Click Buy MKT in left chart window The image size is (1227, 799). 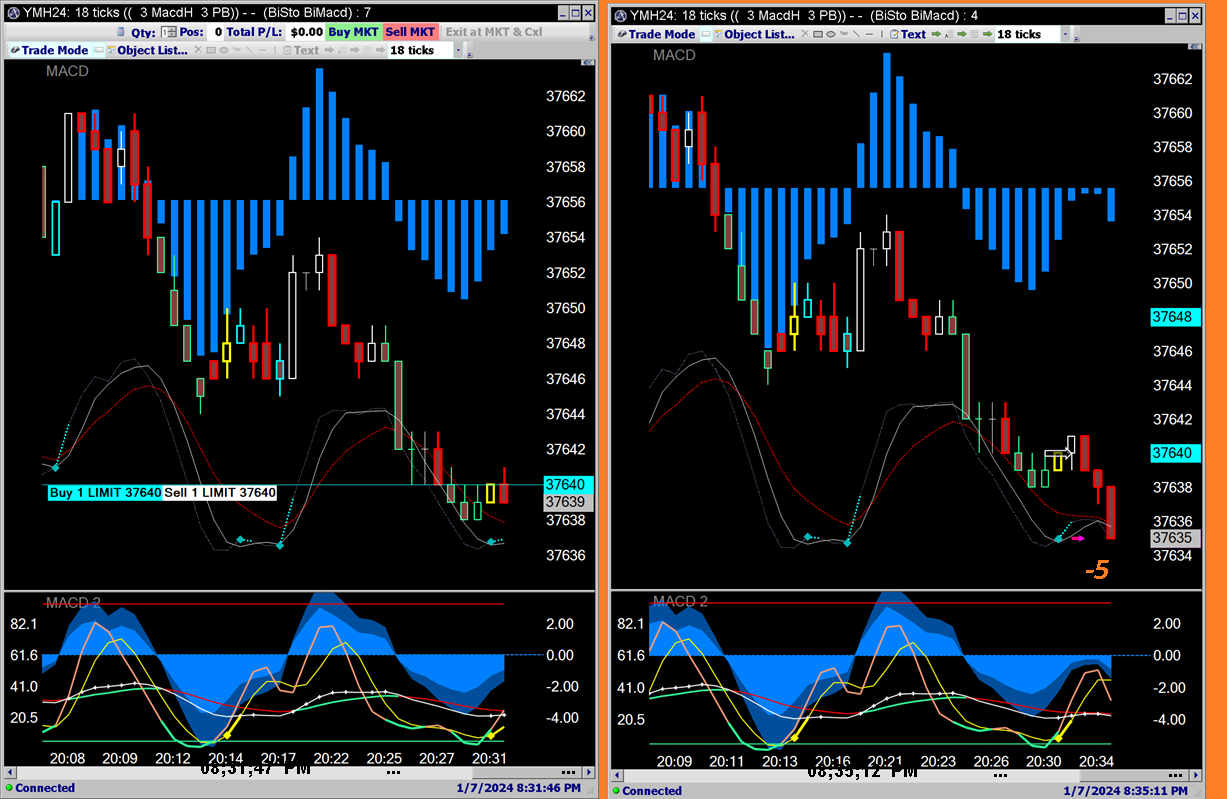(x=354, y=32)
